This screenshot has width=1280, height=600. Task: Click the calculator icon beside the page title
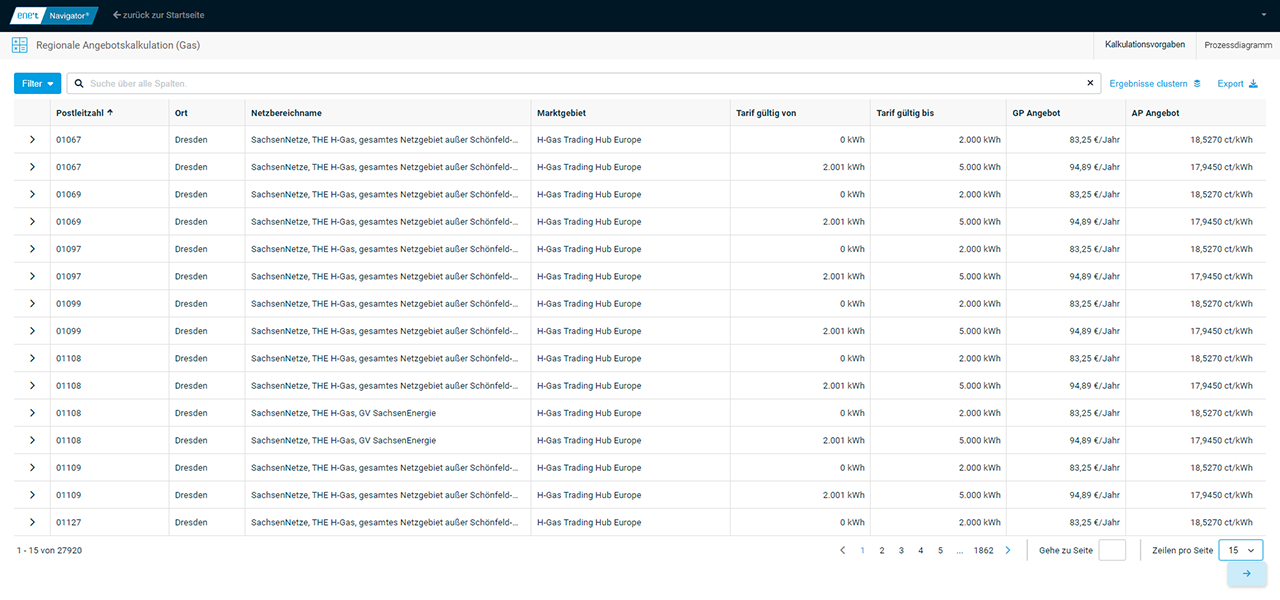click(x=19, y=45)
